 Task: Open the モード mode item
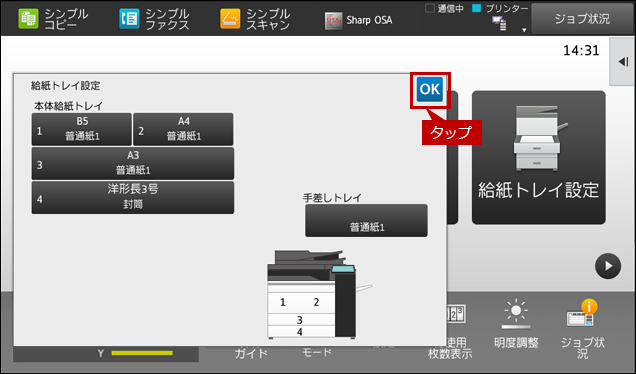(x=317, y=352)
